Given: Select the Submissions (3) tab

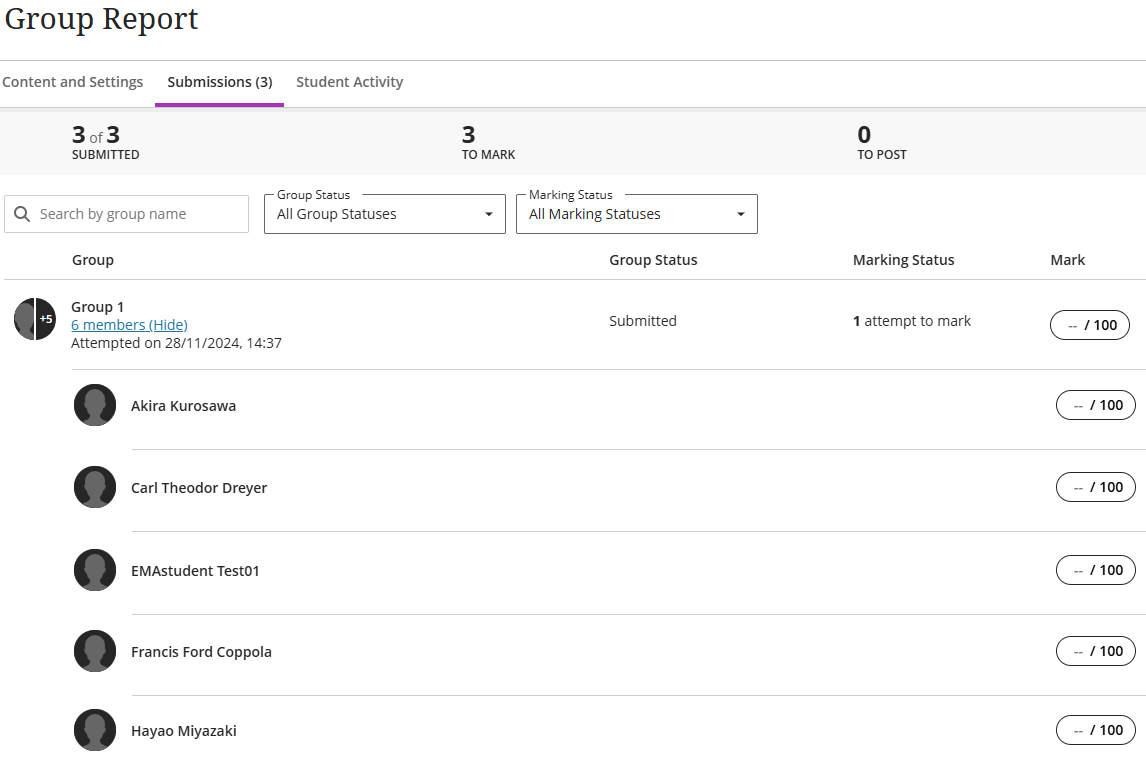Looking at the screenshot, I should (x=219, y=82).
